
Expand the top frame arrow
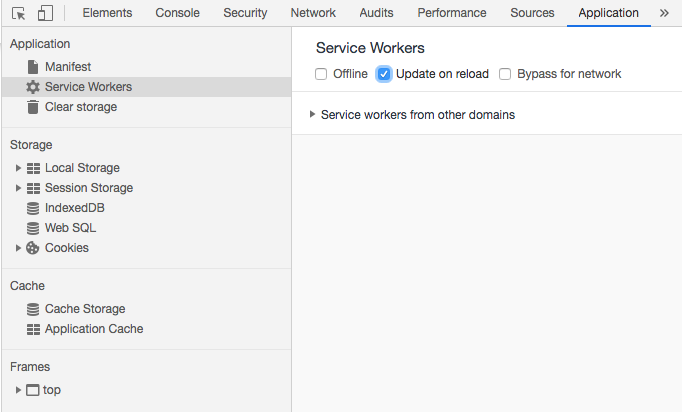click(18, 390)
